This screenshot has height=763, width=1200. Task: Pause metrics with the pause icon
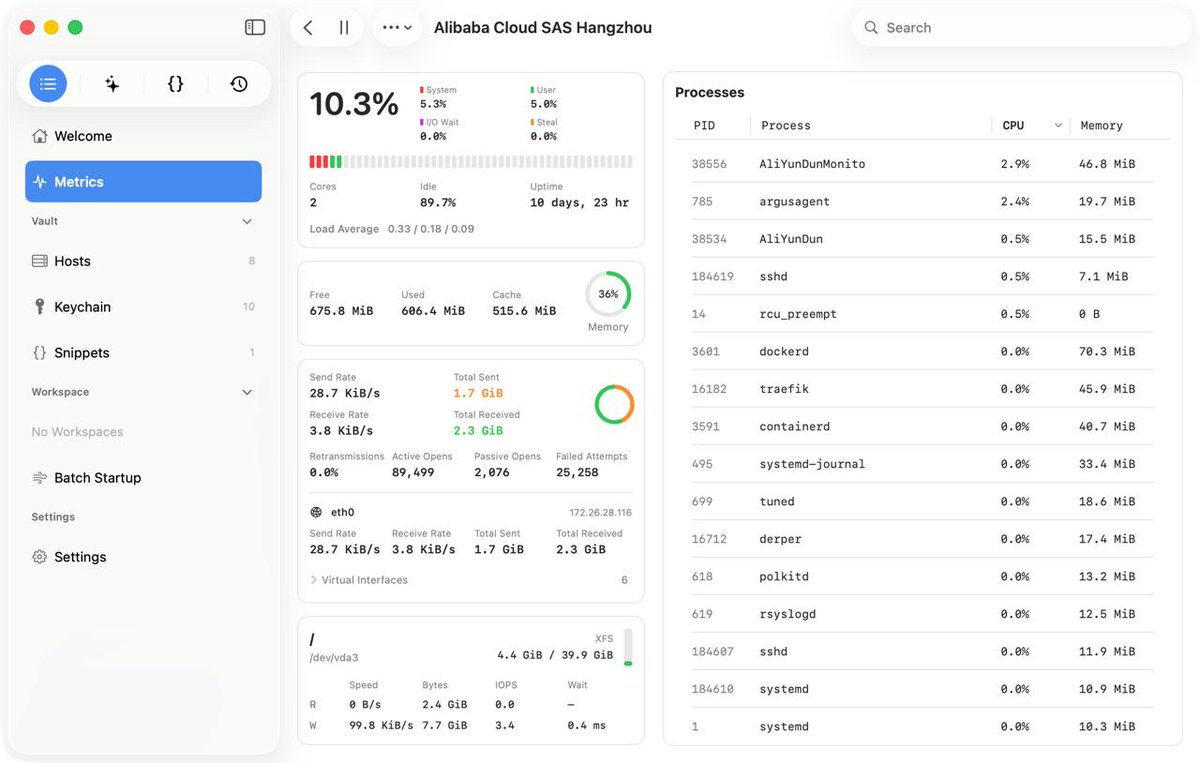tap(344, 28)
